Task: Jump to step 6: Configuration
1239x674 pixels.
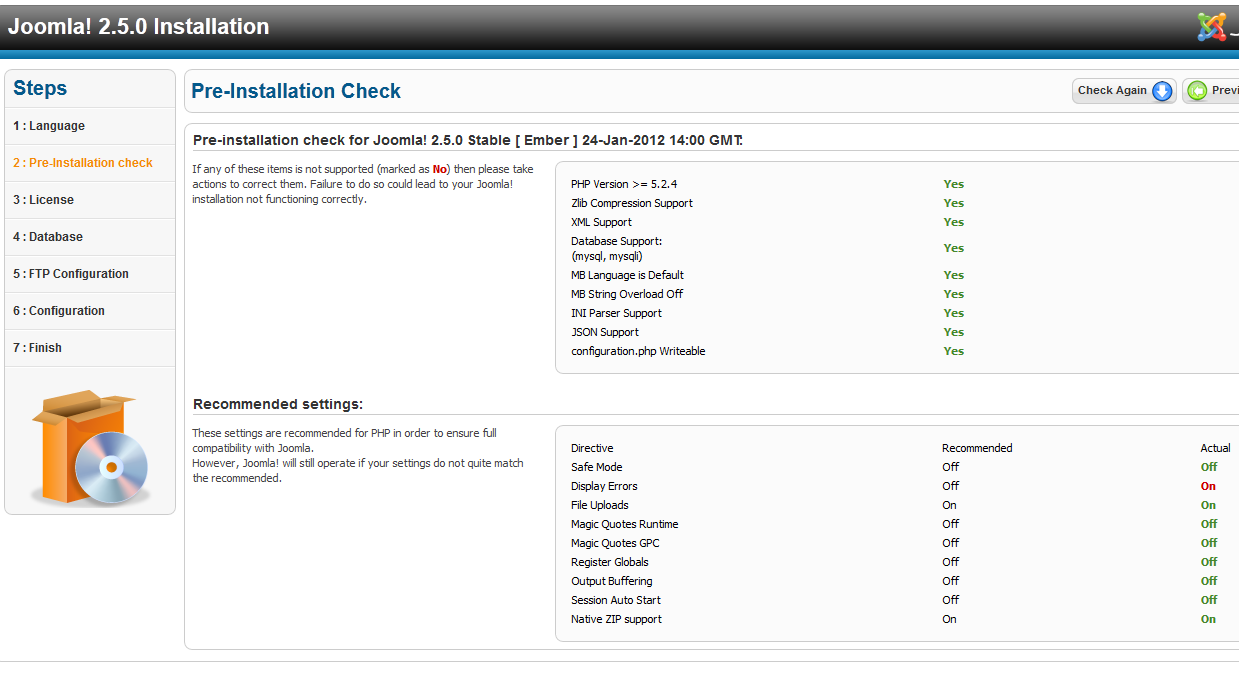Action: [x=59, y=311]
